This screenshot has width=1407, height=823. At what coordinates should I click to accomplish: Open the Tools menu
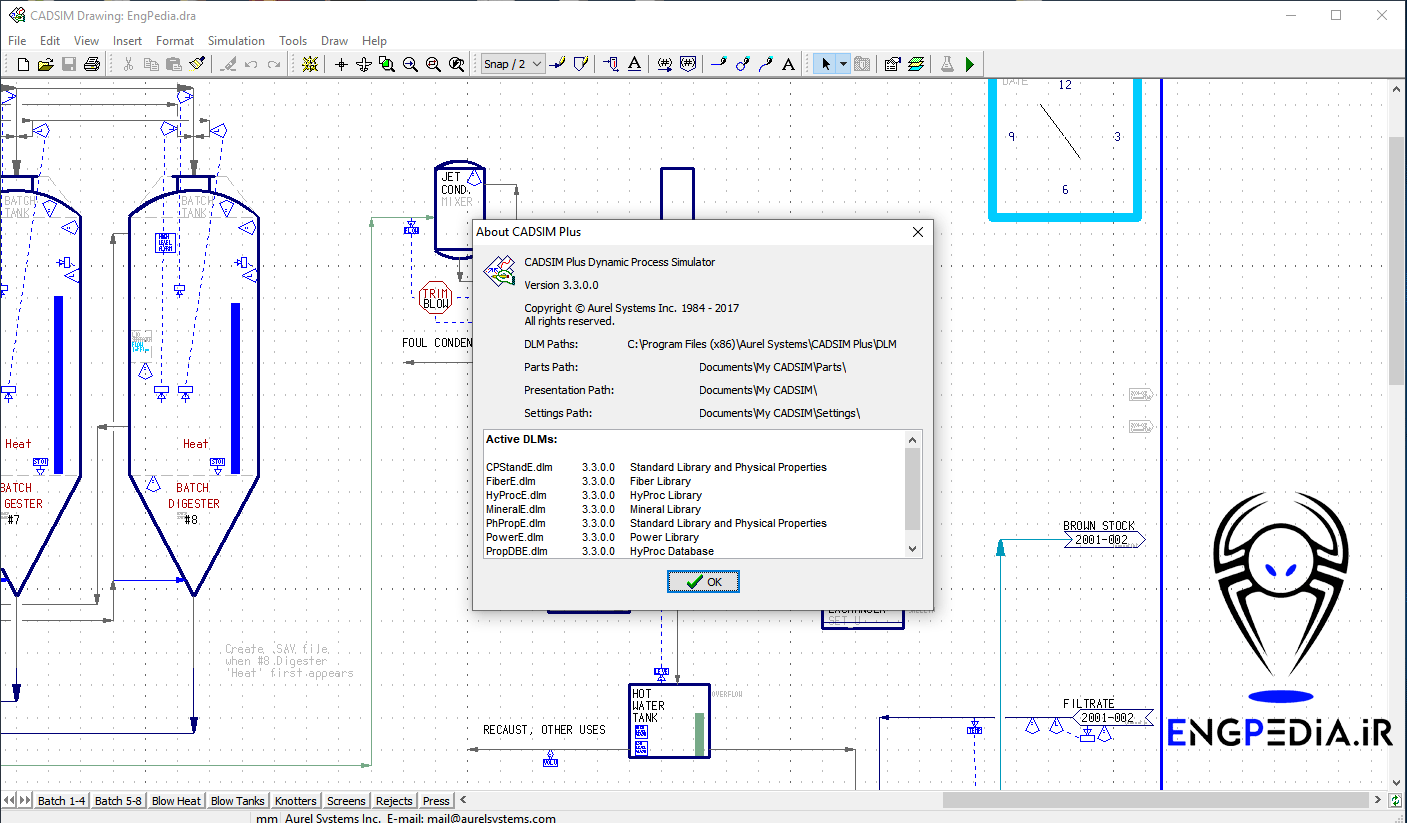[x=293, y=41]
